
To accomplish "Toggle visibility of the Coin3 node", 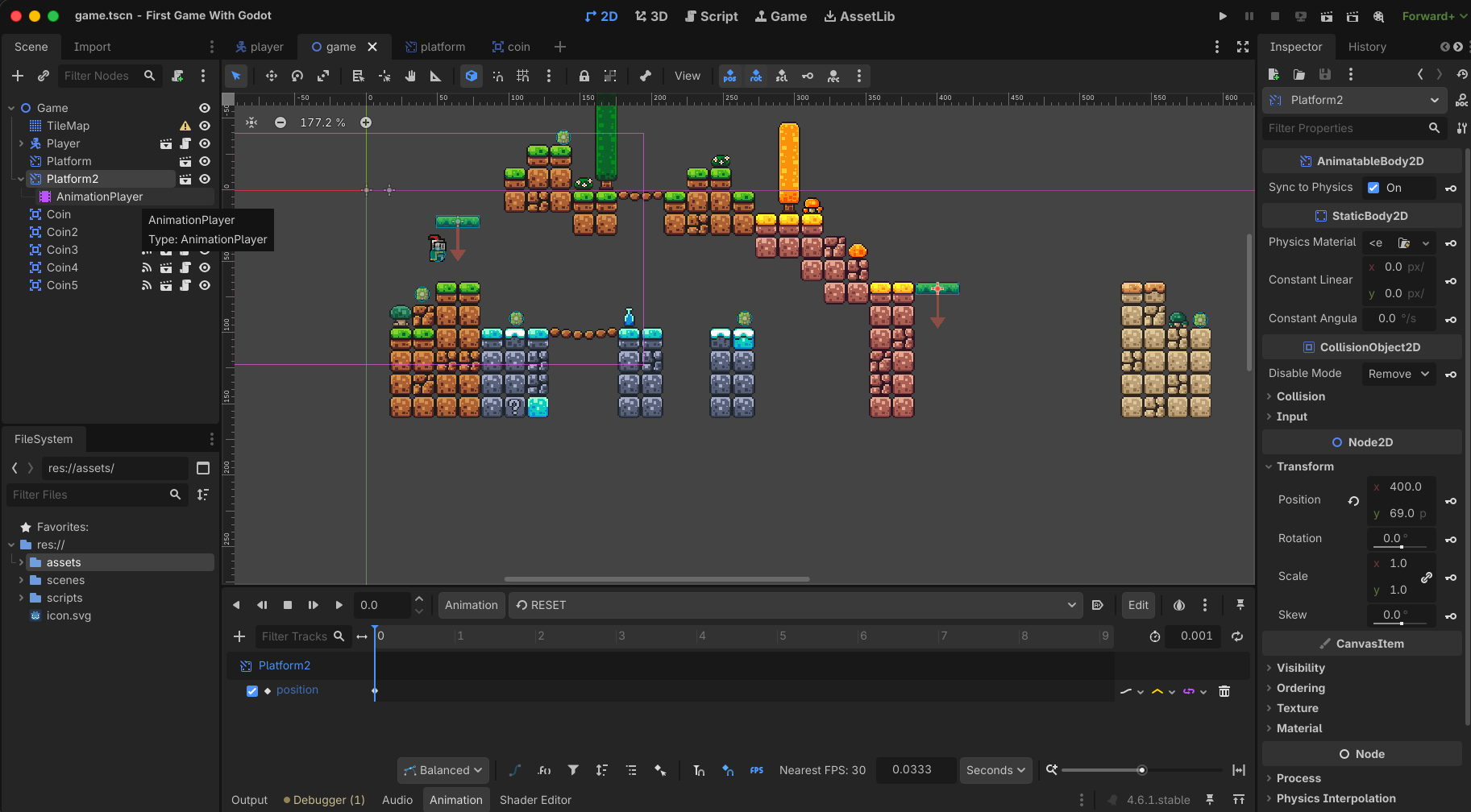I will 204,250.
